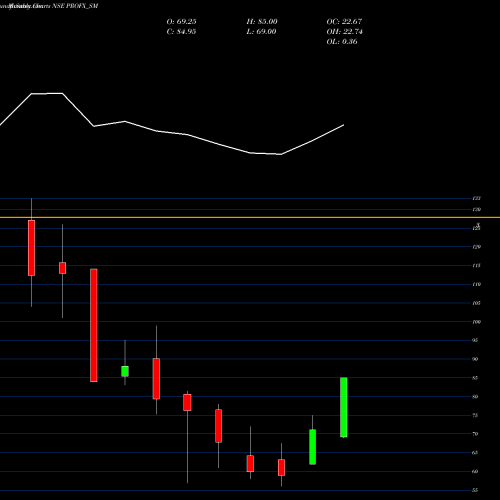
Task: Click the 60 price axis label
Action: pos(475,471)
